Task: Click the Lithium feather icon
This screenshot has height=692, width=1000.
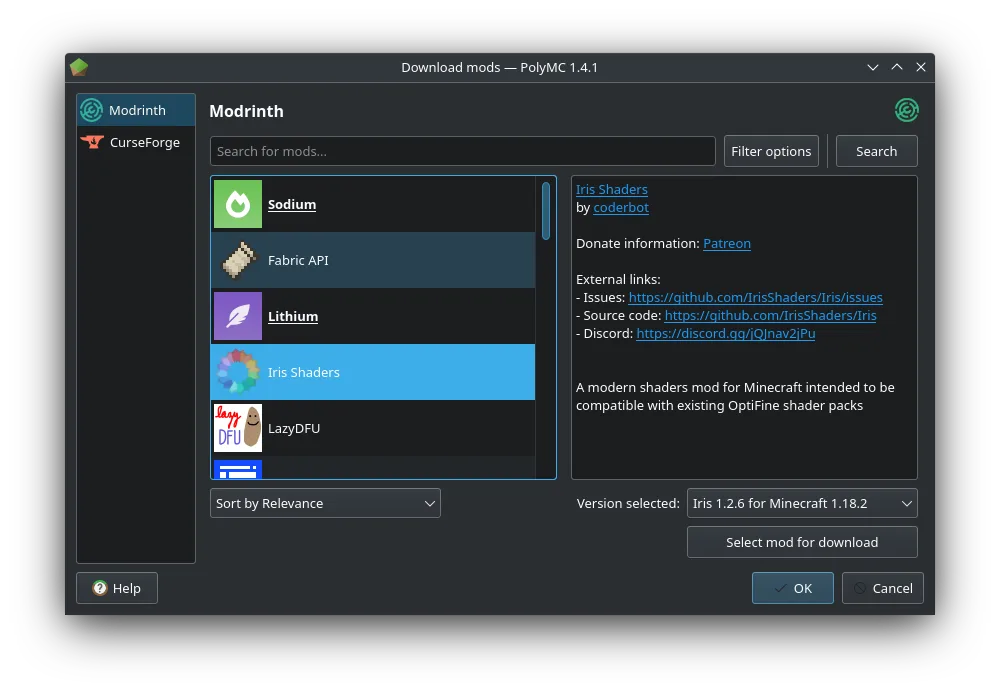Action: click(x=238, y=316)
